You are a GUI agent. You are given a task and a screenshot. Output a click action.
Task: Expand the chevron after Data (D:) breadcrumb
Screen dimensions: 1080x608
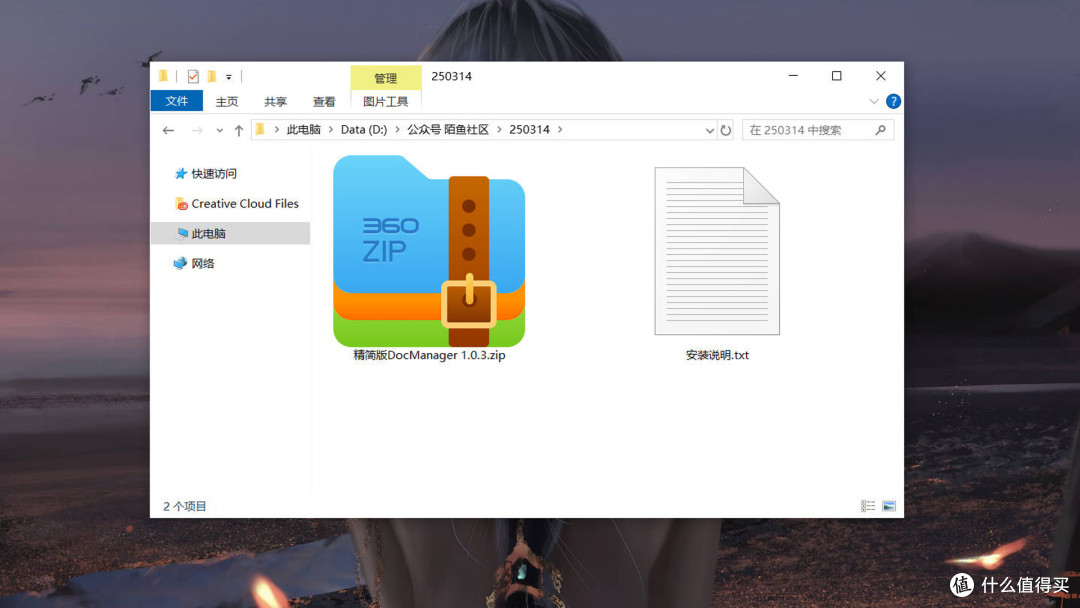[397, 129]
